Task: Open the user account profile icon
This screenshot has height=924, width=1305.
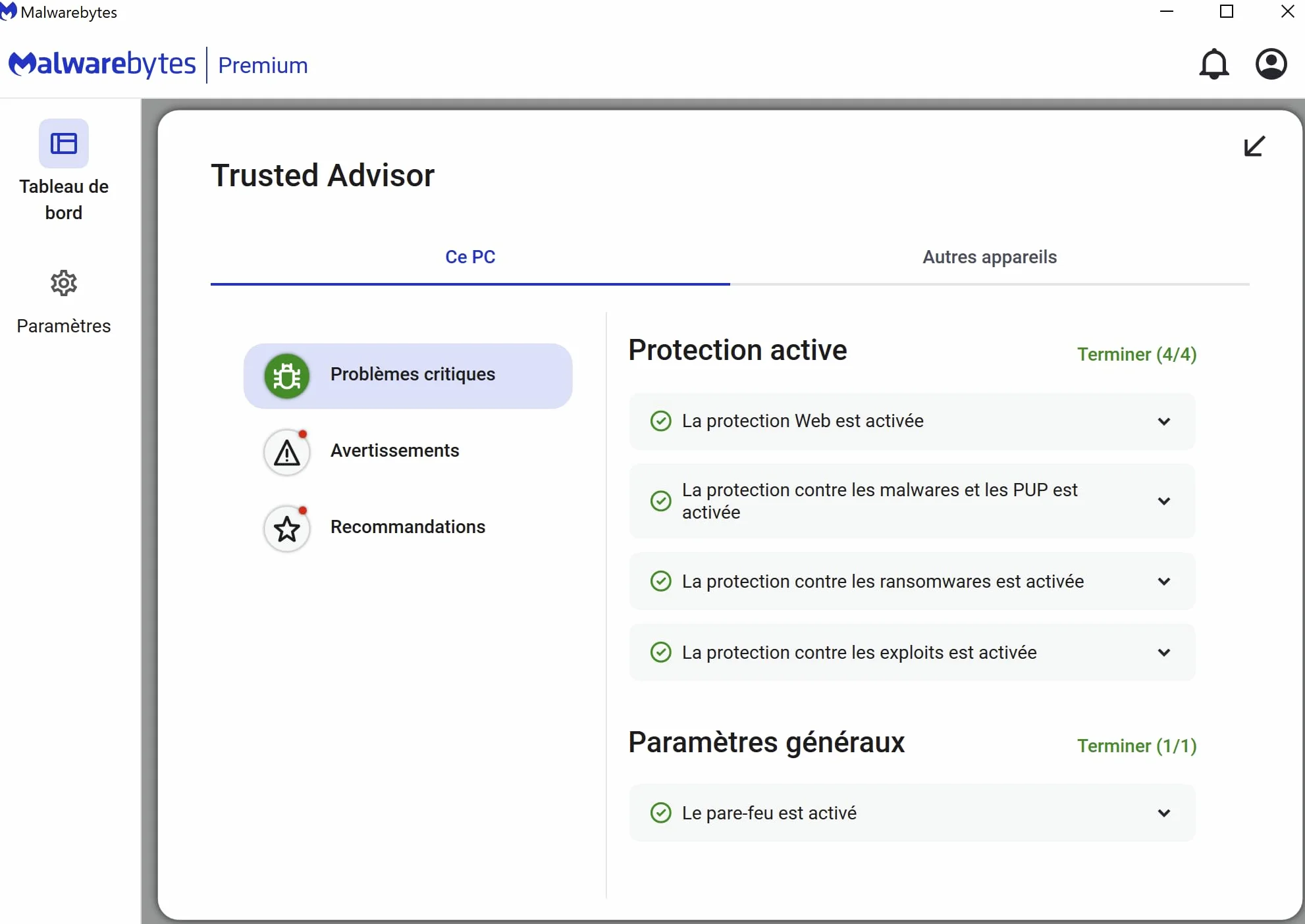Action: click(1271, 64)
